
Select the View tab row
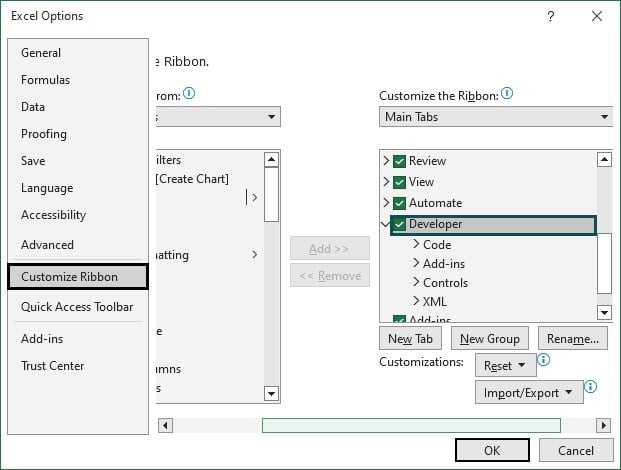421,182
